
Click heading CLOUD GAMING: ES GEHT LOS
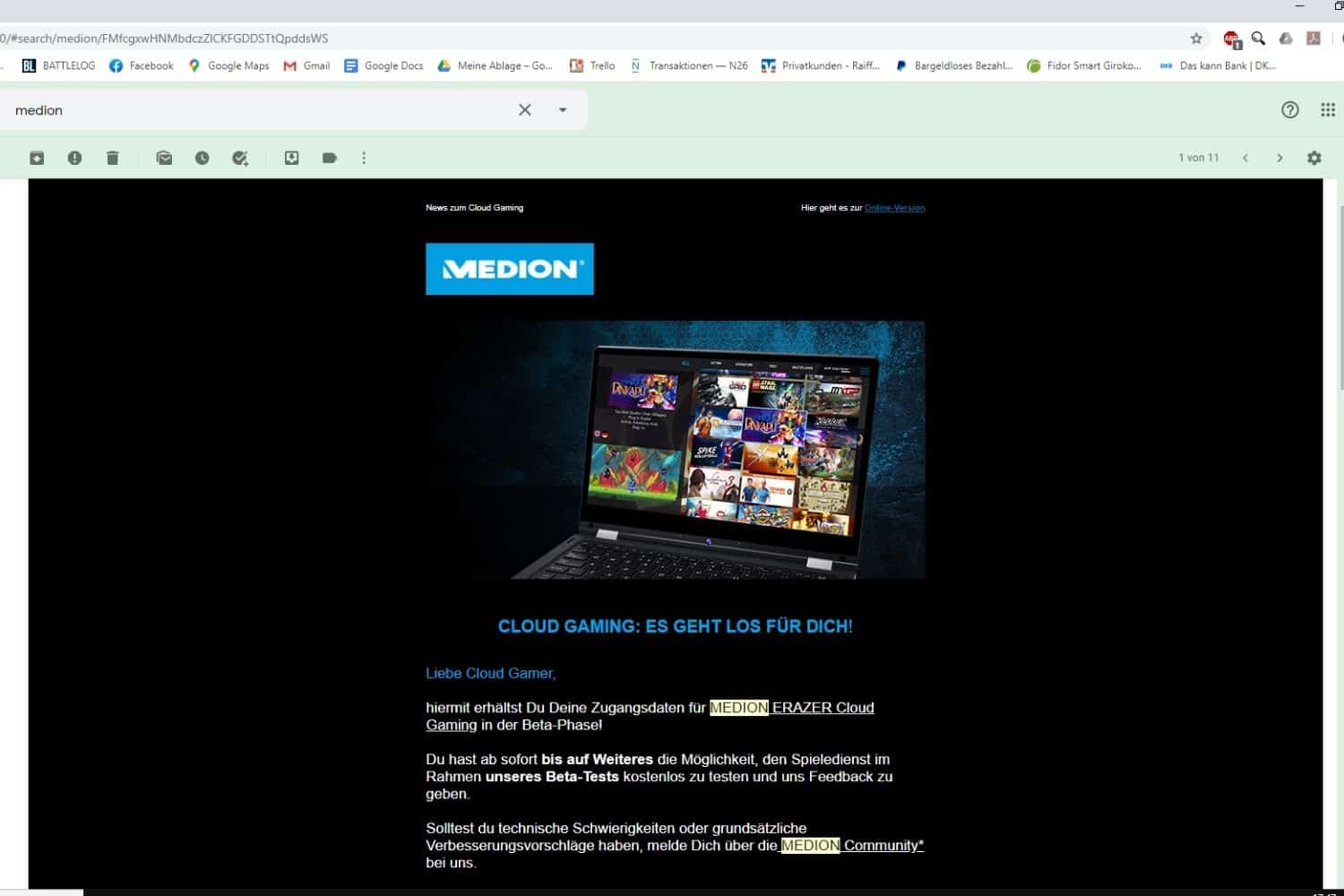(675, 626)
